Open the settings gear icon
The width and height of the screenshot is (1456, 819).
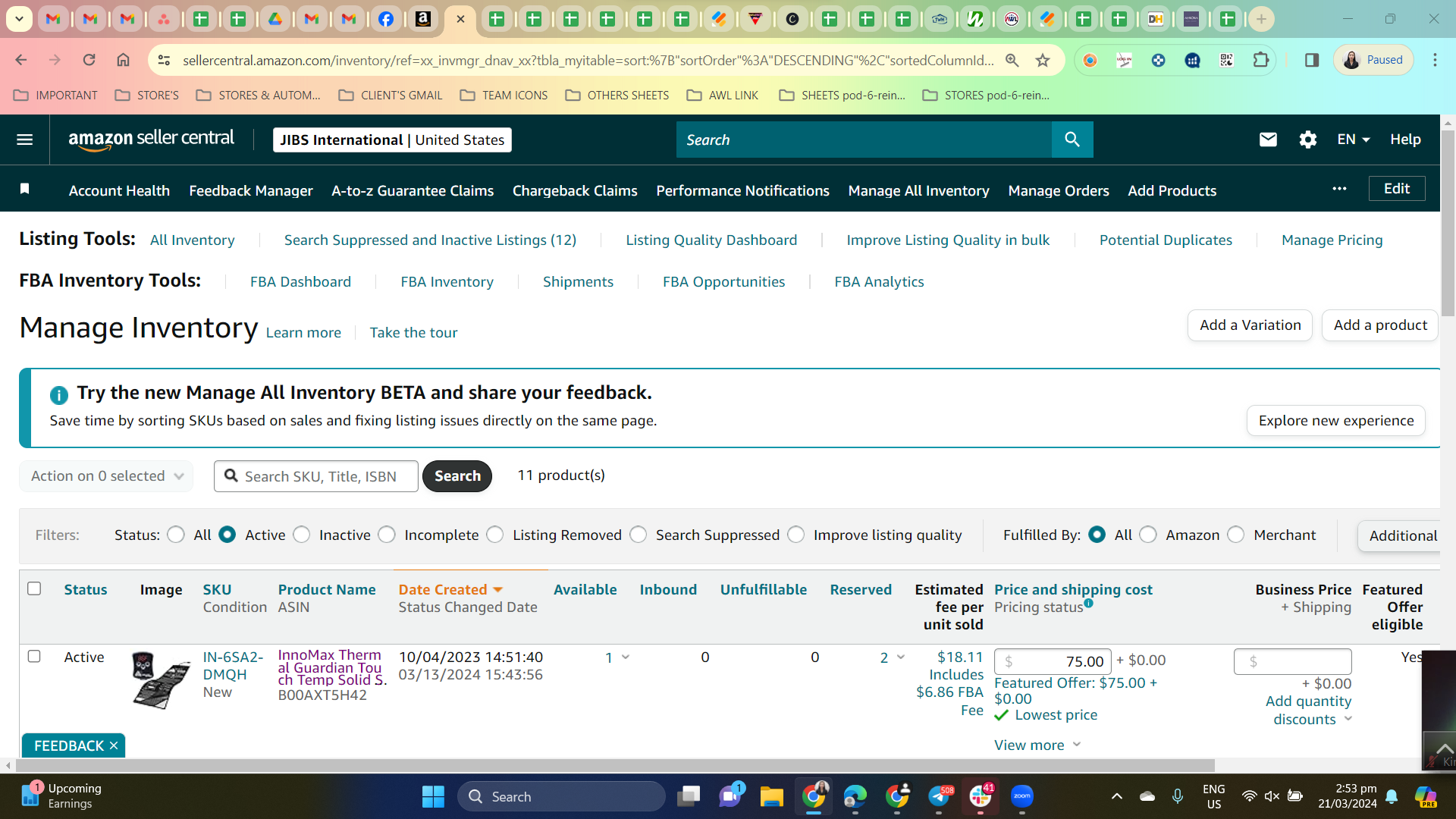click(1307, 140)
